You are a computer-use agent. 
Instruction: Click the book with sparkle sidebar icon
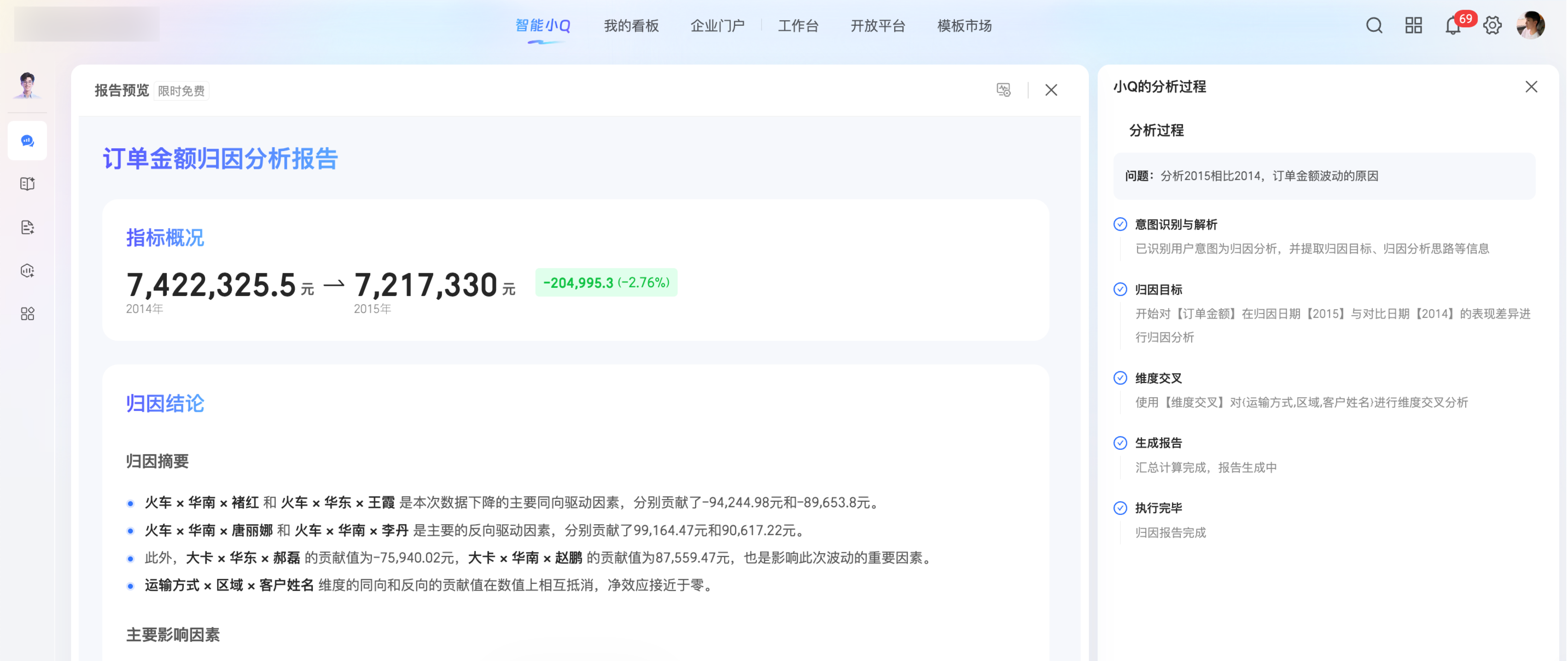[x=27, y=184]
